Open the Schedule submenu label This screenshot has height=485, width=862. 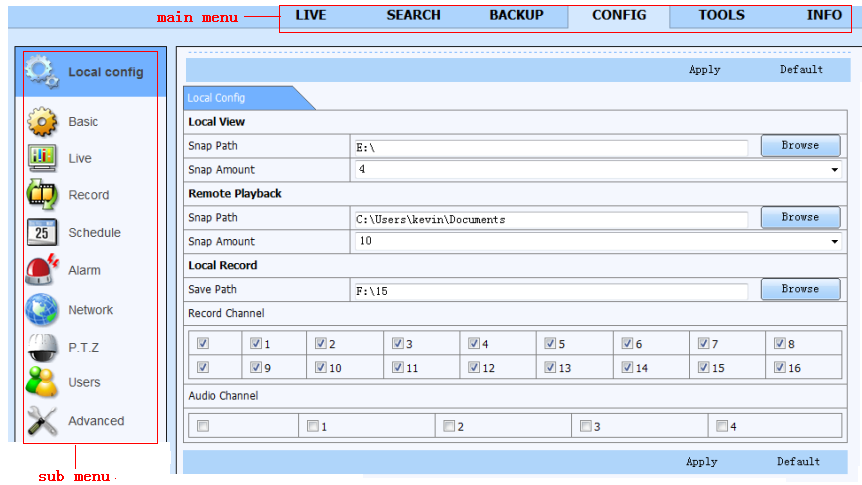94,233
